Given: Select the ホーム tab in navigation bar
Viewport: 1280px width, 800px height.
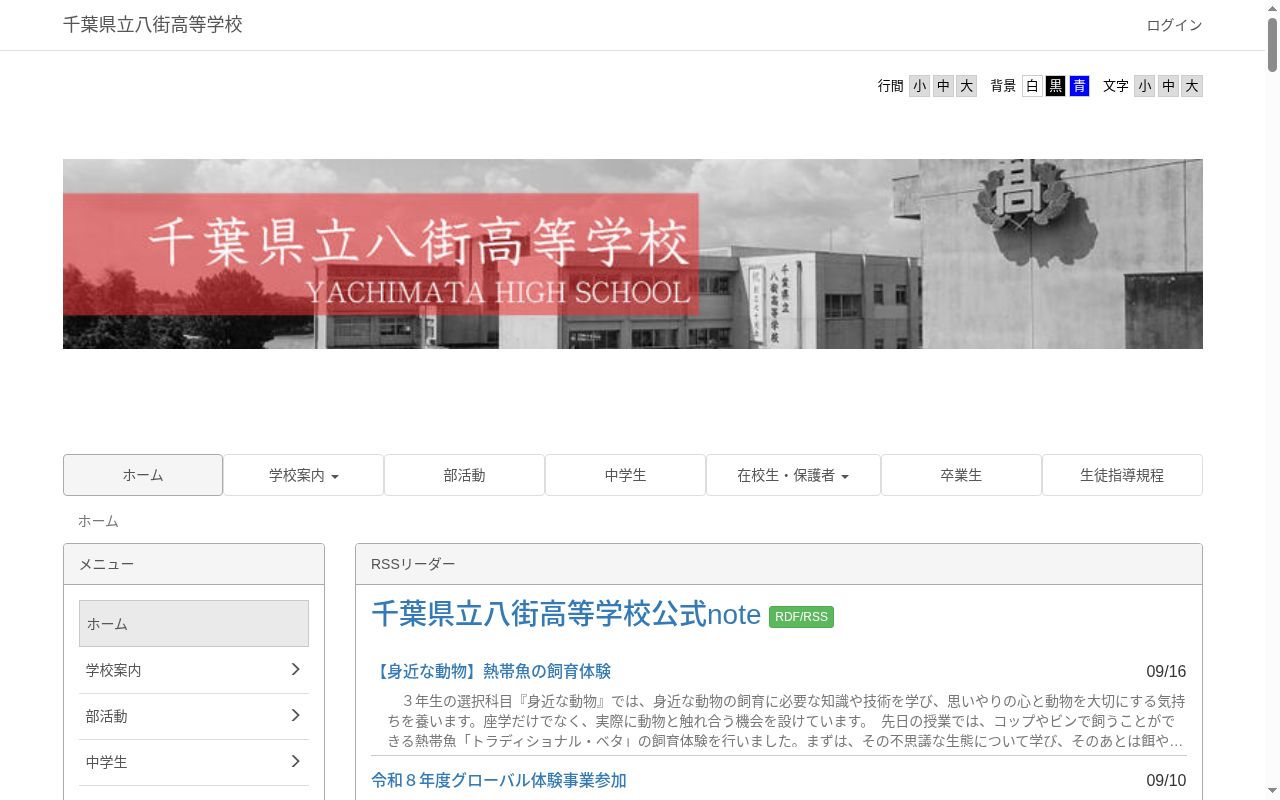Looking at the screenshot, I should [143, 475].
